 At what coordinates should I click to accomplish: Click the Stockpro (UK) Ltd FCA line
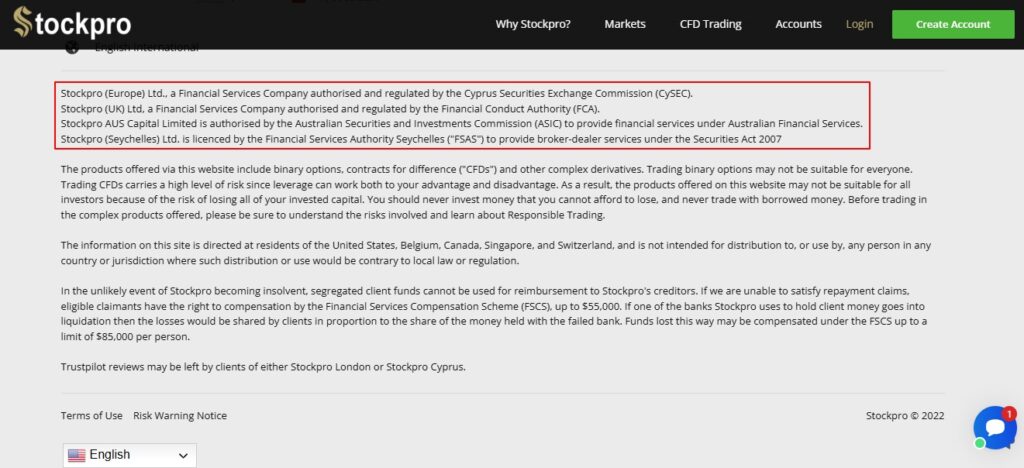pyautogui.click(x=330, y=108)
